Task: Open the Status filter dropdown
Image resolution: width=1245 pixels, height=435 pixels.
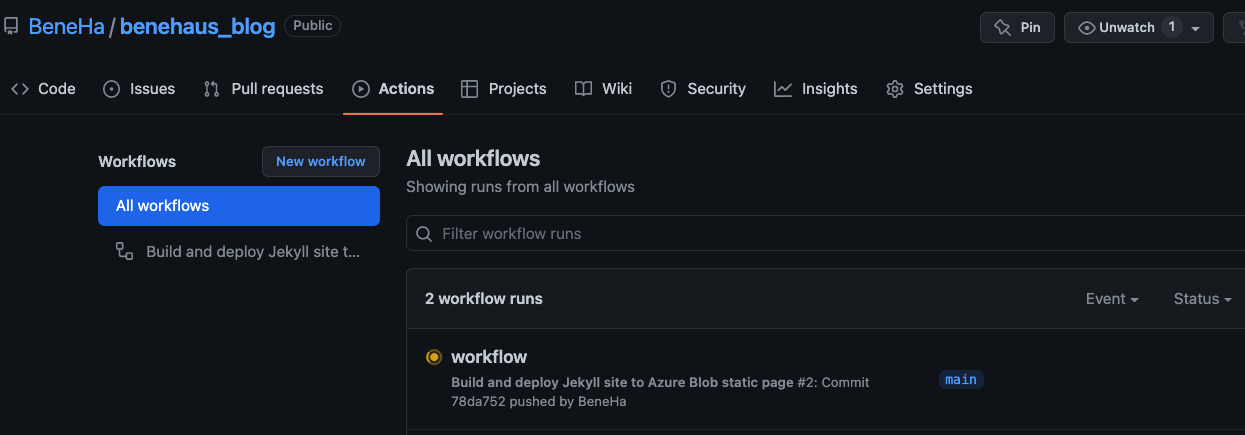Action: coord(1202,299)
